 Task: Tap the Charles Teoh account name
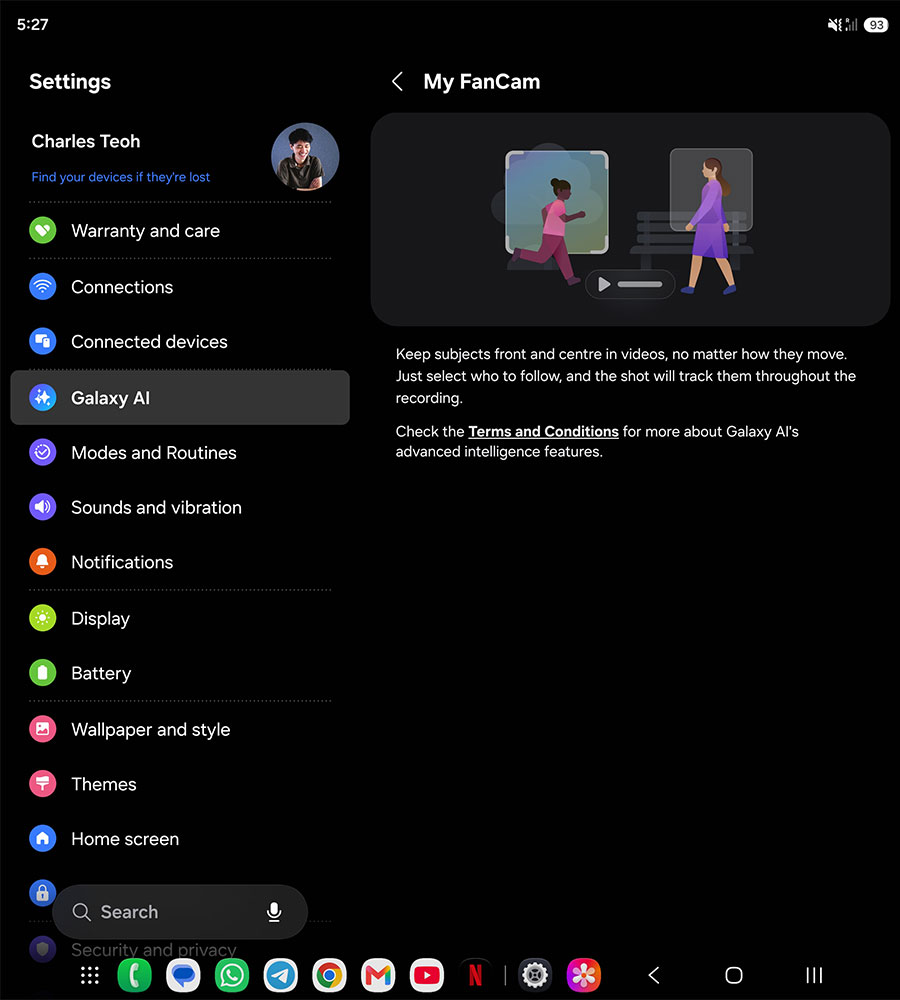click(86, 141)
